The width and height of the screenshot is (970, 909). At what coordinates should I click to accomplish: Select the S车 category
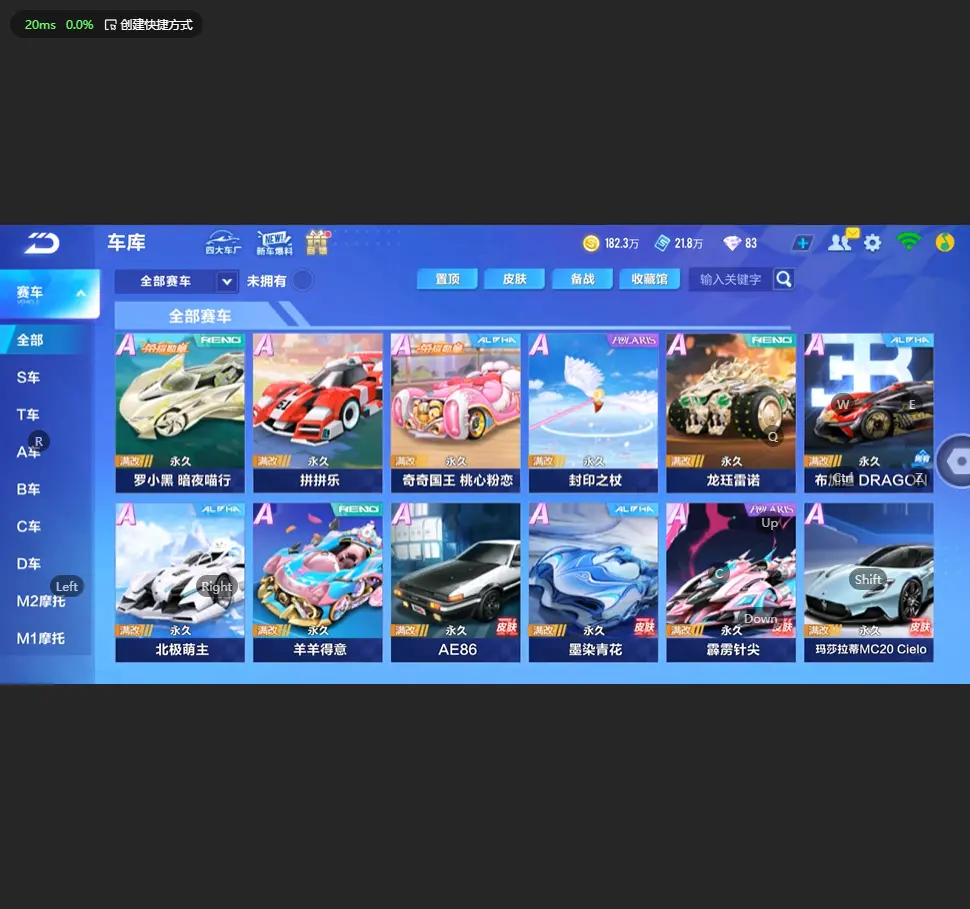(28, 377)
